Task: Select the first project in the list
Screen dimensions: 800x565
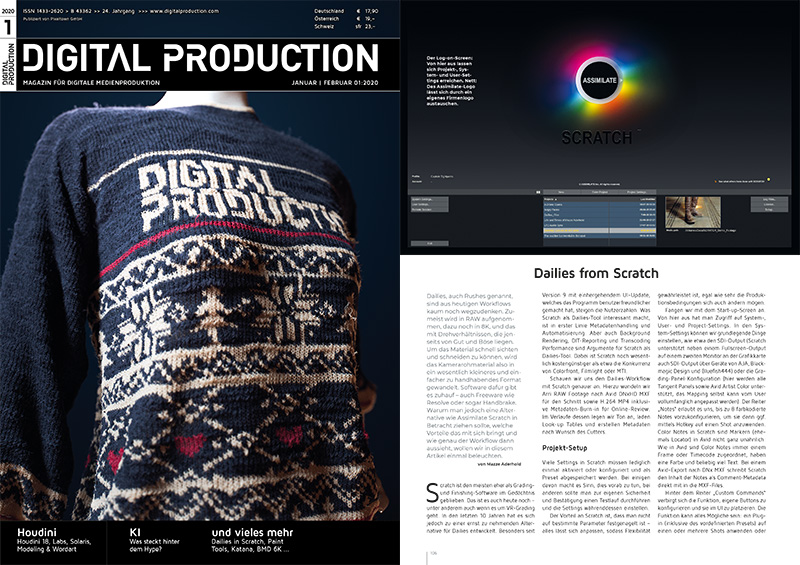Action: [599, 204]
